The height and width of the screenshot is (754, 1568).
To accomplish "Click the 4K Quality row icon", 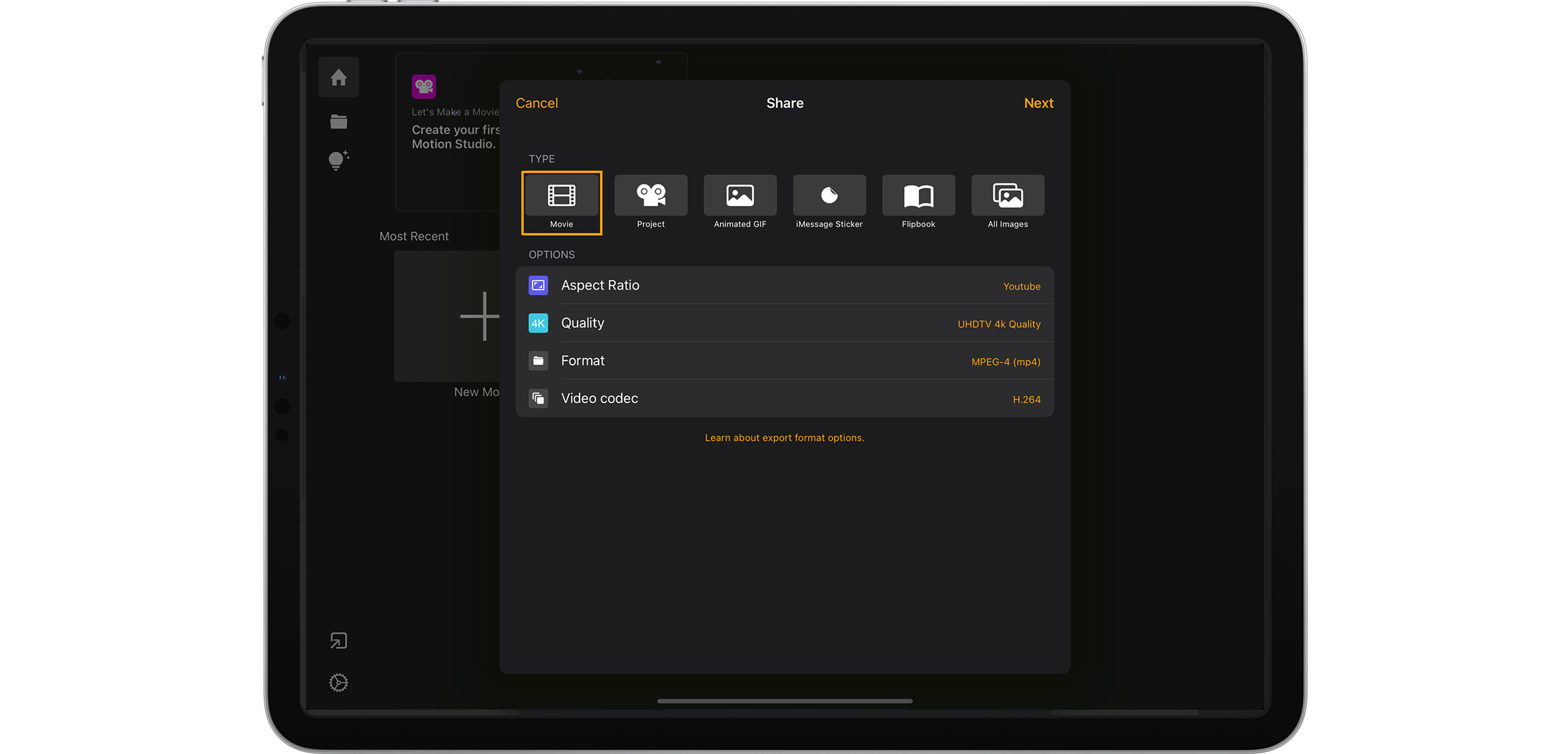I will coord(539,323).
